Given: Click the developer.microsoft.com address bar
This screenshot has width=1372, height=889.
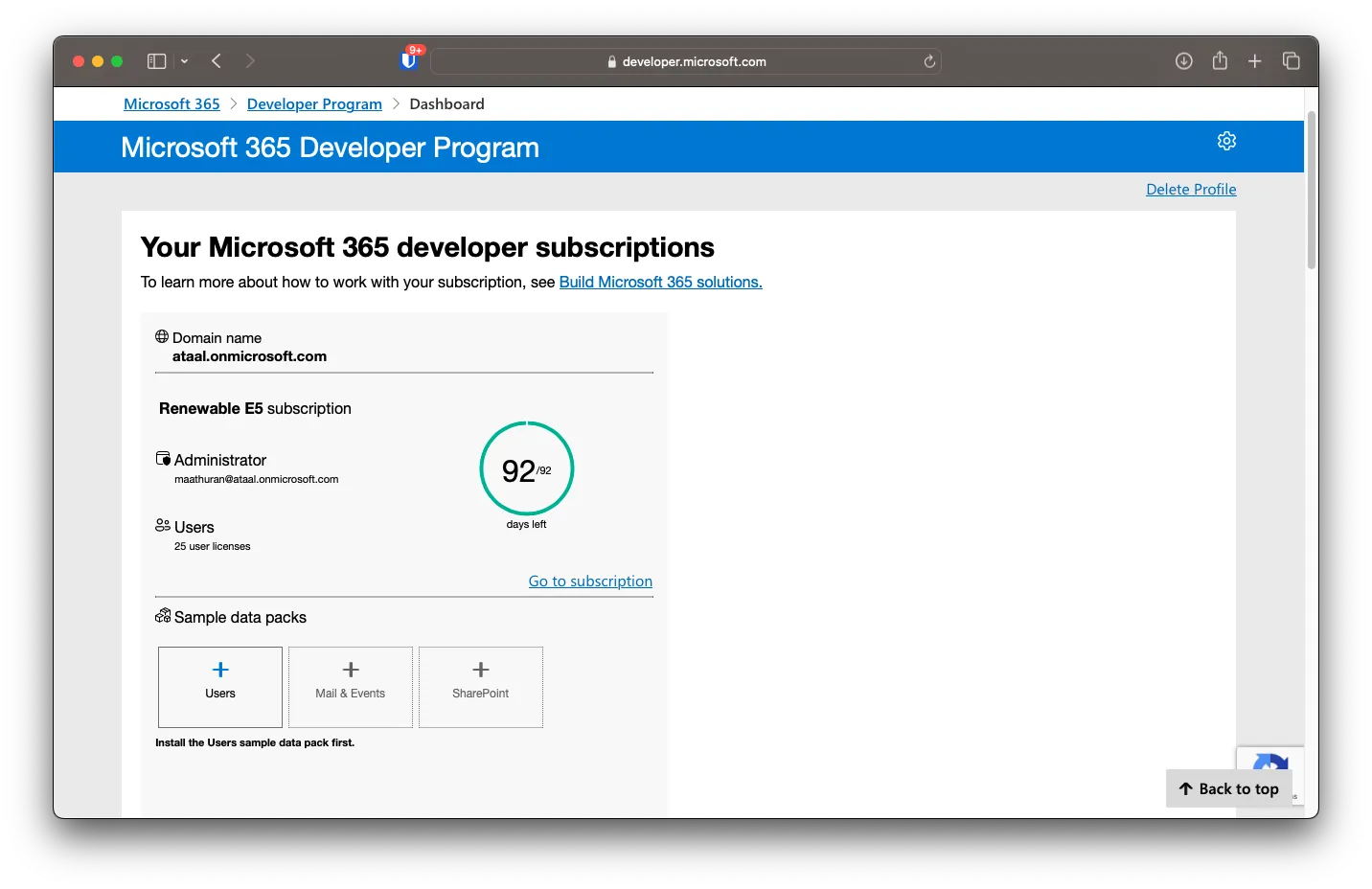Looking at the screenshot, I should [x=686, y=61].
